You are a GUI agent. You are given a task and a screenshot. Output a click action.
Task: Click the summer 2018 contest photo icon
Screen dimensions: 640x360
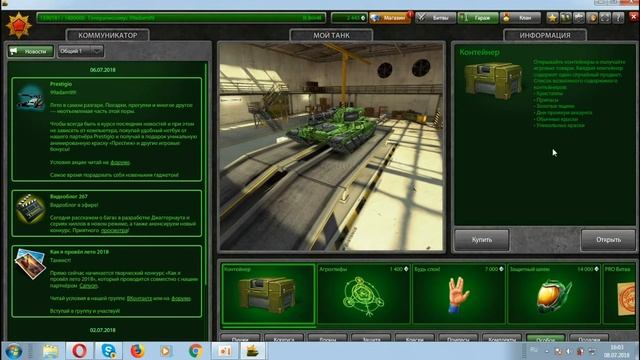click(30, 263)
